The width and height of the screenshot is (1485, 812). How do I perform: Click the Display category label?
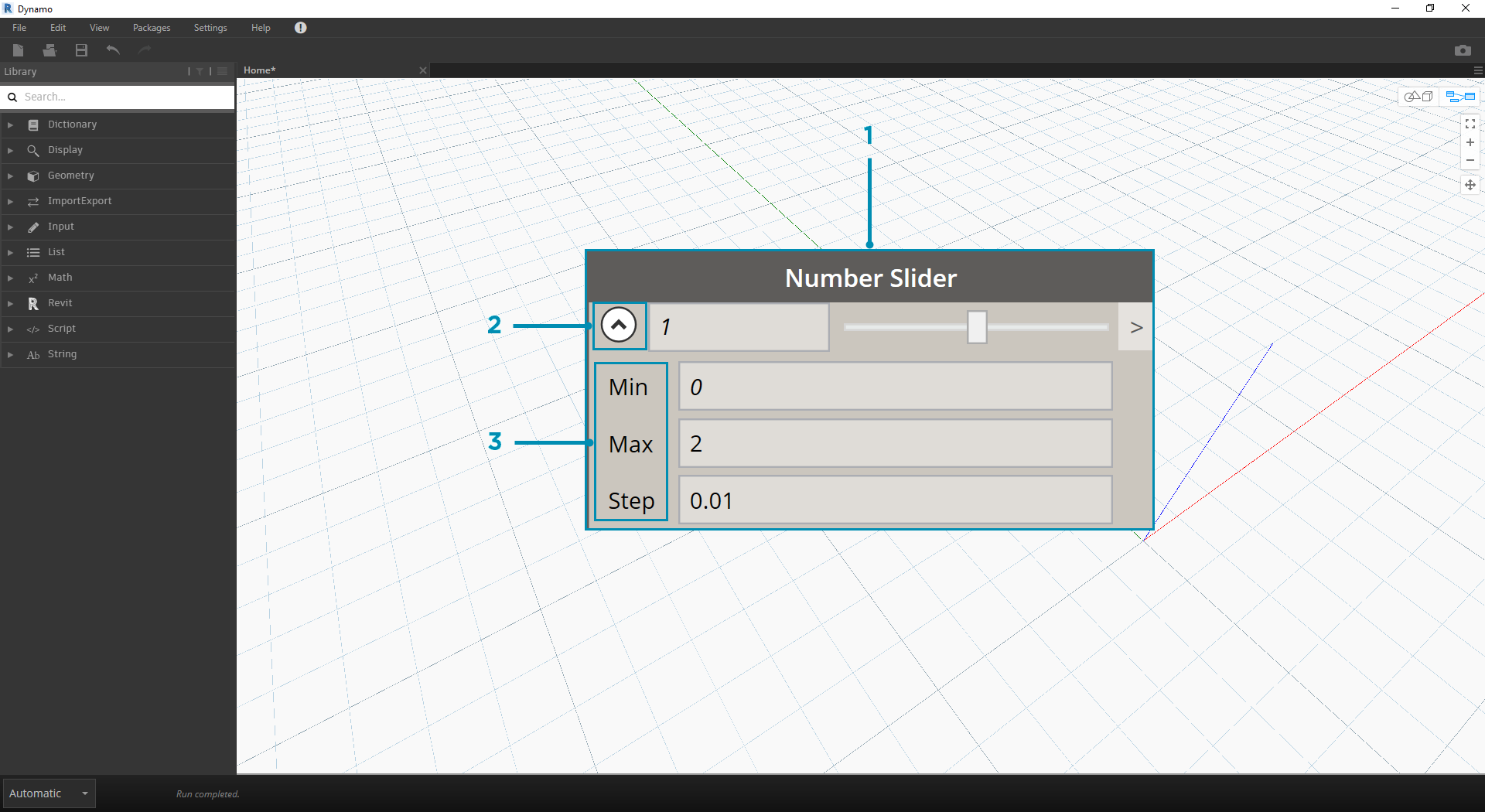tap(65, 150)
